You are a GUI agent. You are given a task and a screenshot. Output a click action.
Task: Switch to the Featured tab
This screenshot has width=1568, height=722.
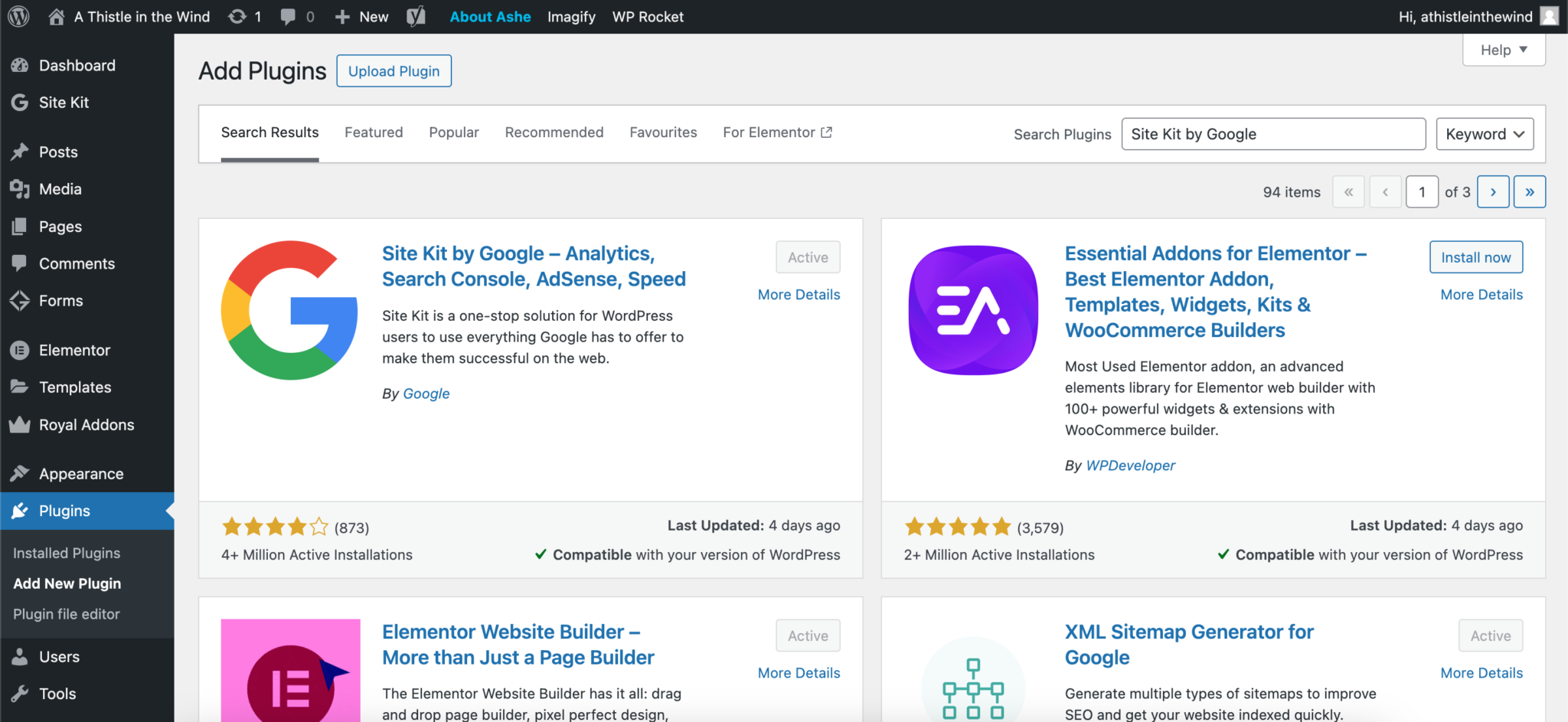point(374,132)
